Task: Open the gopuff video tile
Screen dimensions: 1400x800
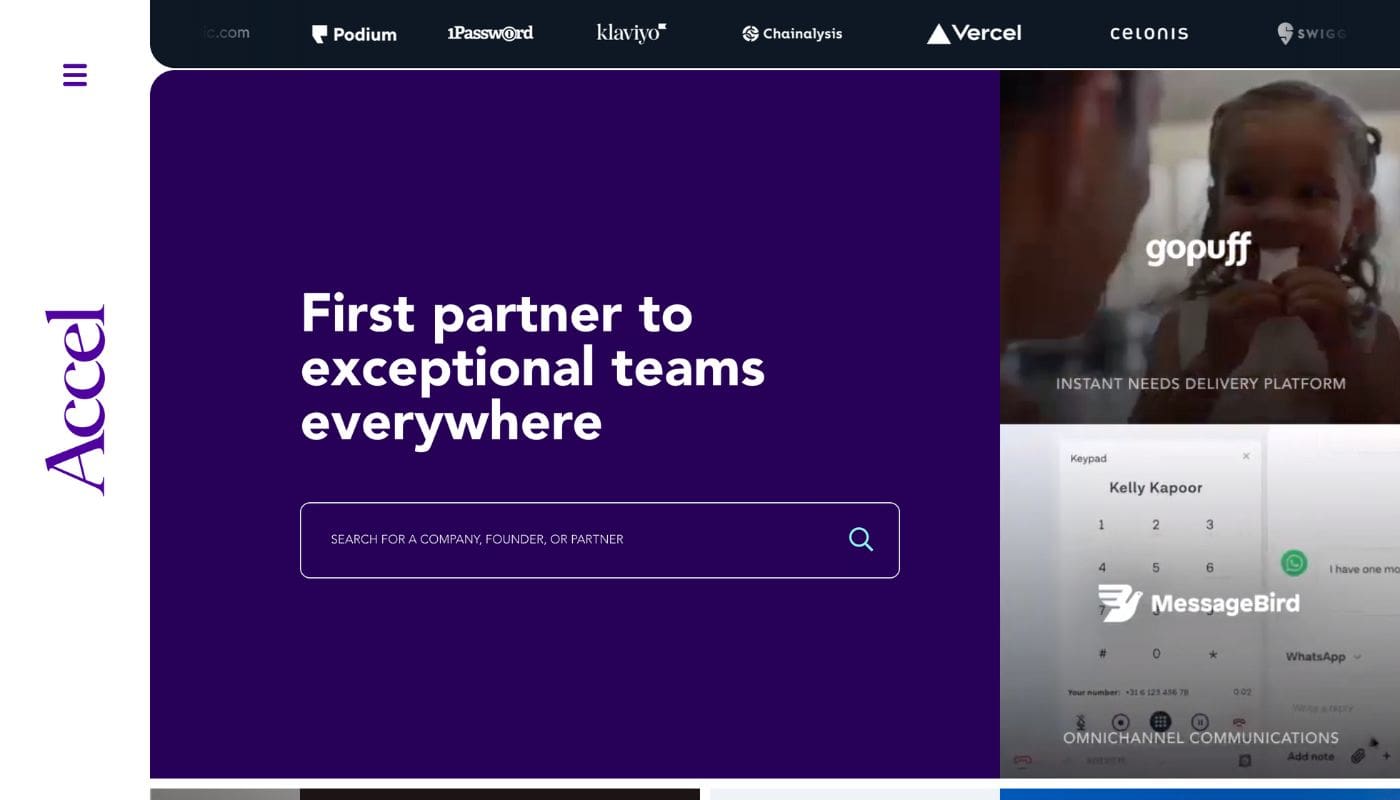Action: 1200,247
